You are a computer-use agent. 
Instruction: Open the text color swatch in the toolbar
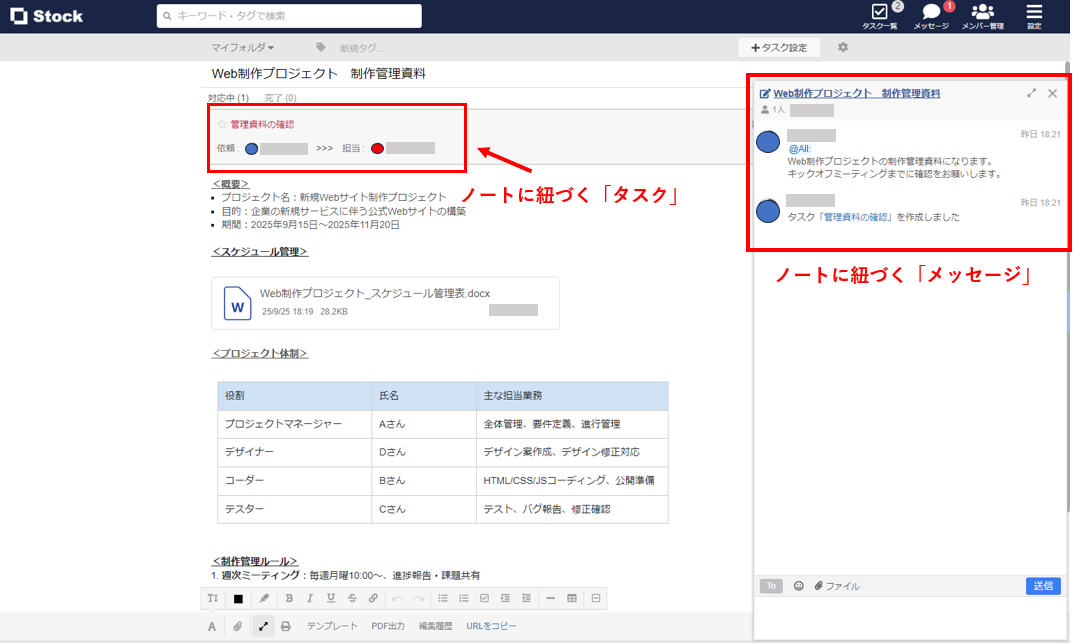[238, 598]
